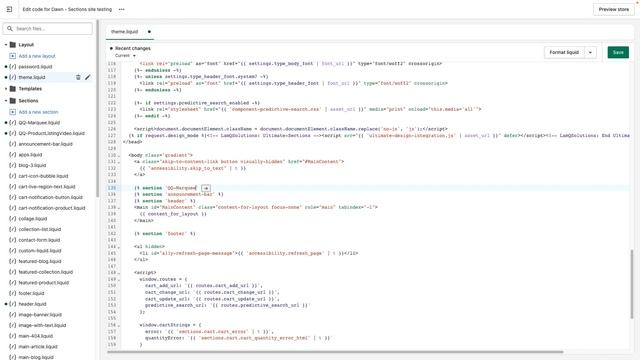Open password.liquid file
Image resolution: width=640 pixels, height=360 pixels.
click(35, 67)
